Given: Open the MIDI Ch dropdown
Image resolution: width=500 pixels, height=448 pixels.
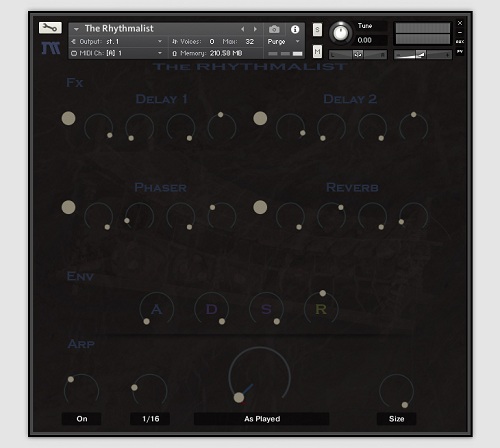Looking at the screenshot, I should [x=160, y=53].
